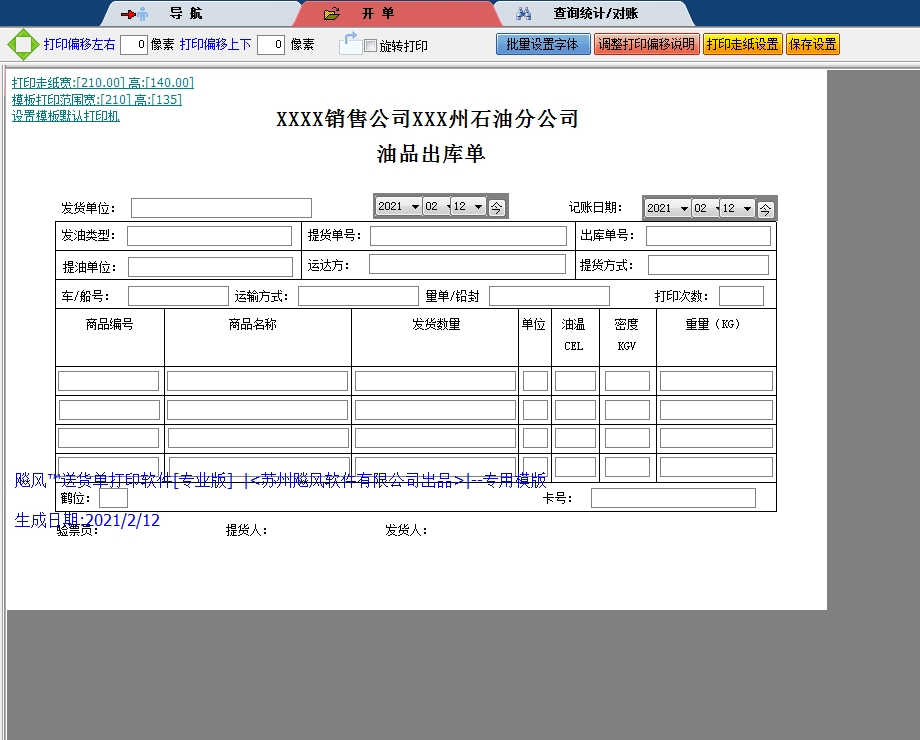Click the green diamond icon on the toolbar
920x740 pixels.
click(22, 44)
